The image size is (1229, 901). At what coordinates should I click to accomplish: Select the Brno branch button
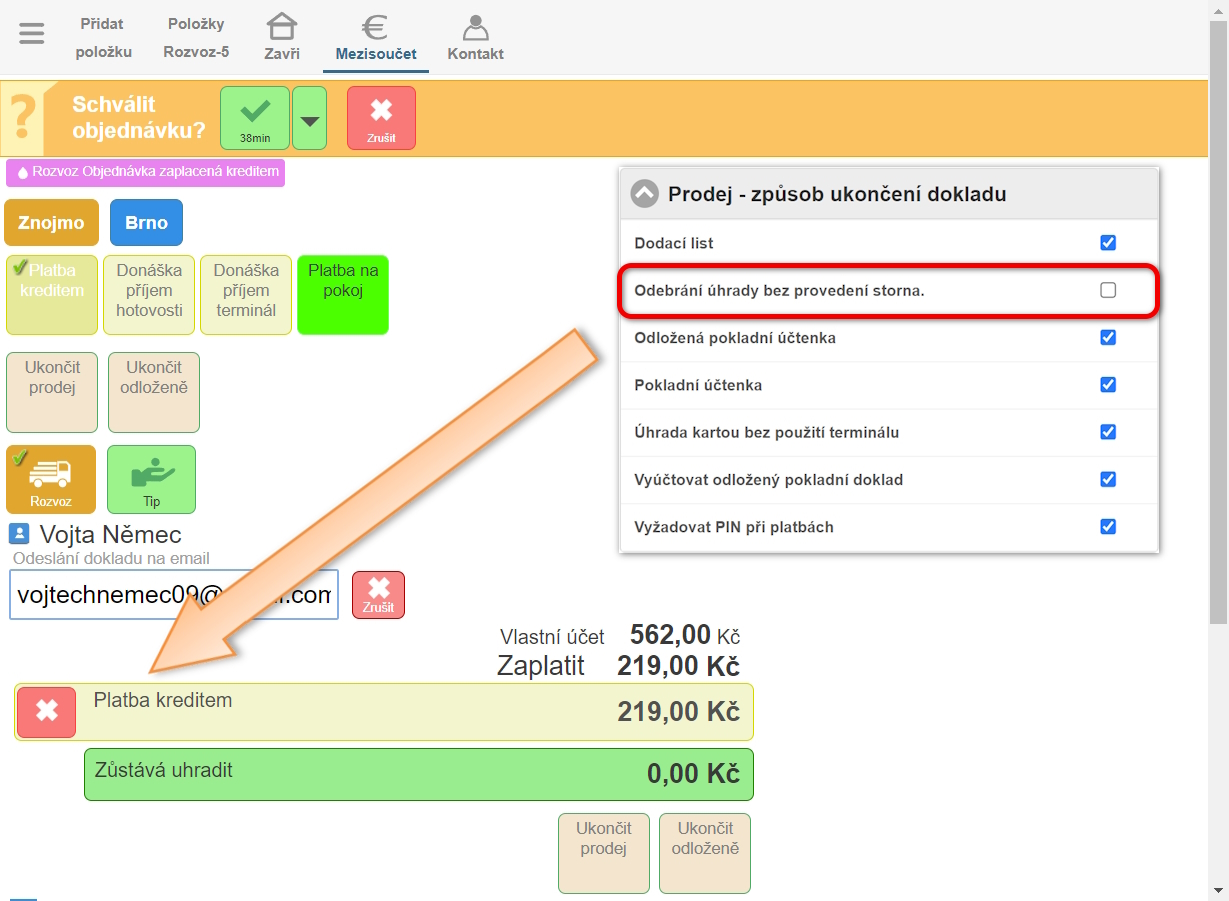(146, 222)
